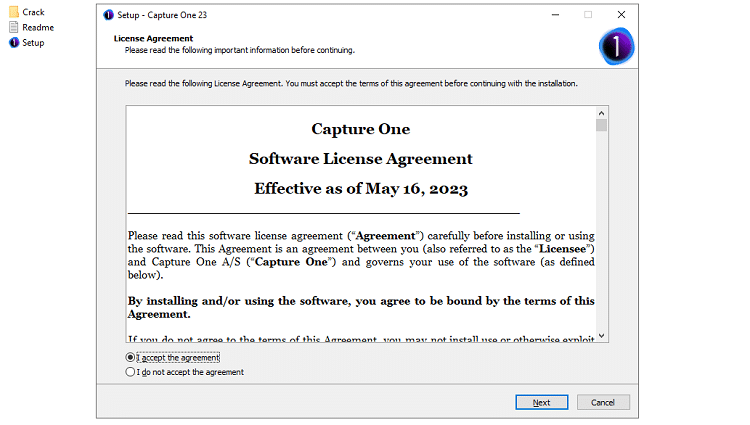
Task: Click "Effective as of May 16, 2023" text
Action: click(x=361, y=188)
